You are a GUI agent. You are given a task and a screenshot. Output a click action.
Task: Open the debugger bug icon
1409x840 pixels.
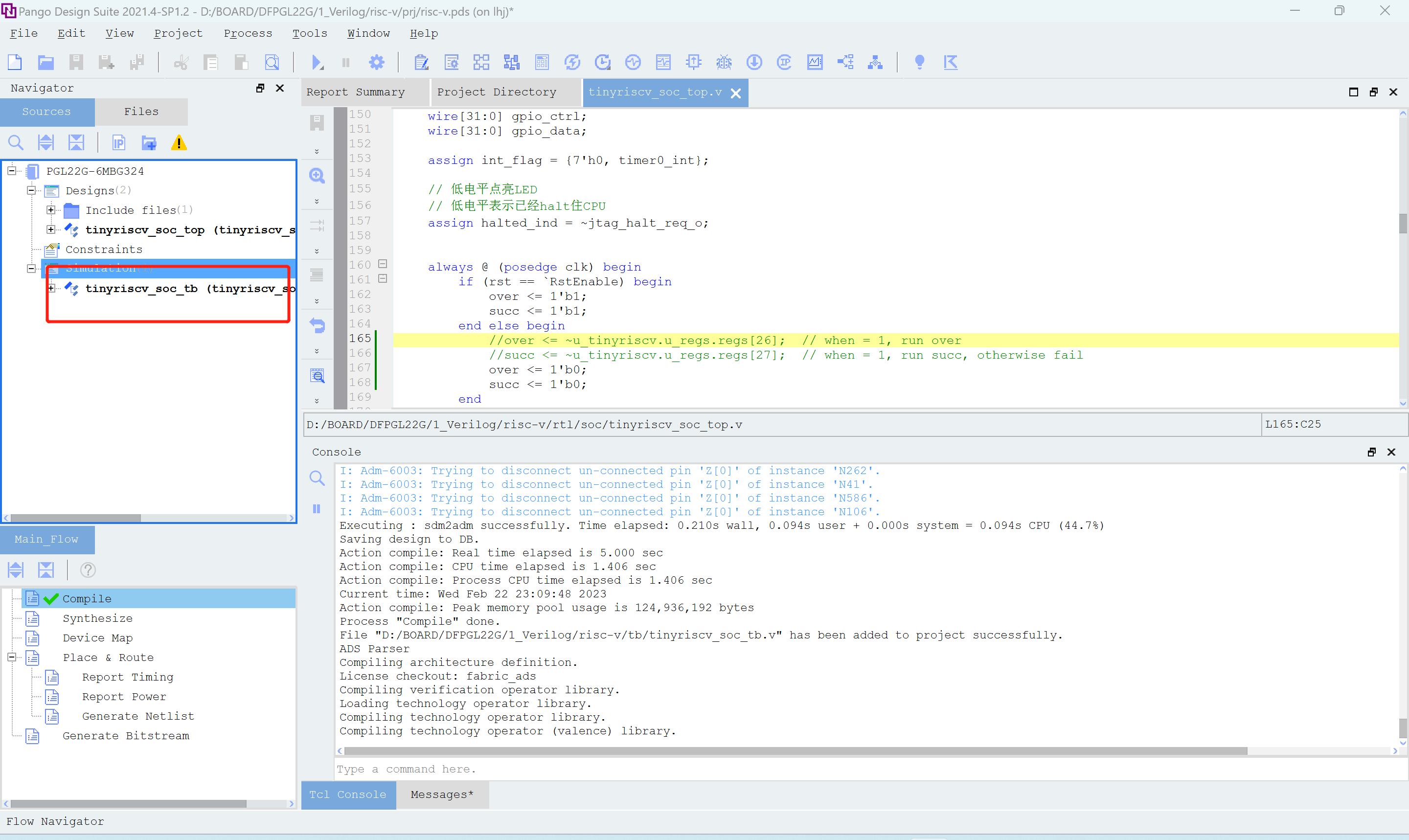[724, 62]
